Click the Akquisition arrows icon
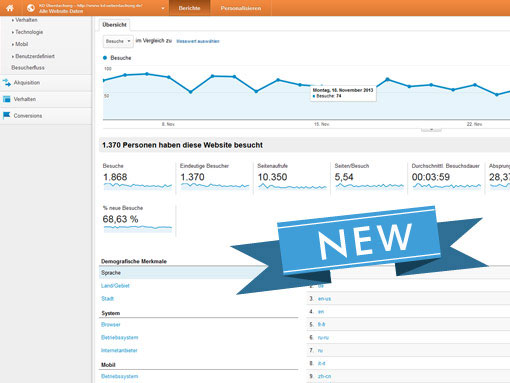510x383 pixels. pyautogui.click(x=7, y=82)
